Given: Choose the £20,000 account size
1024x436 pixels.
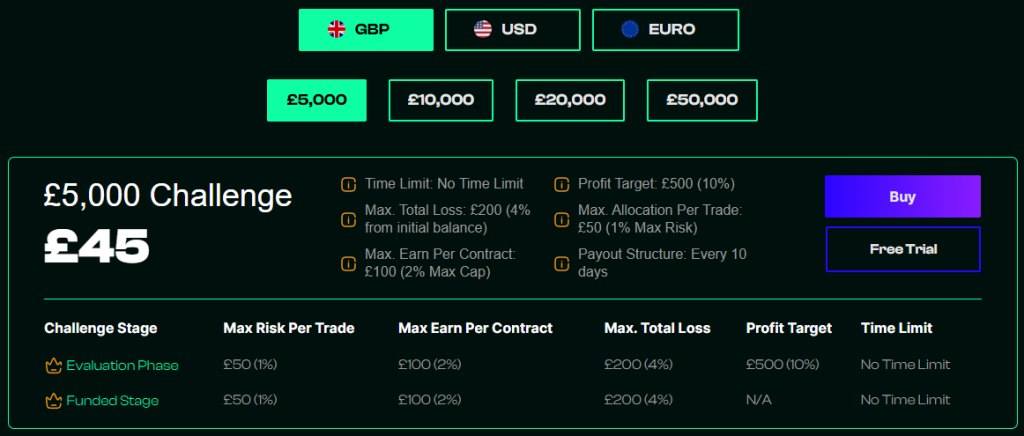Looking at the screenshot, I should pos(570,100).
